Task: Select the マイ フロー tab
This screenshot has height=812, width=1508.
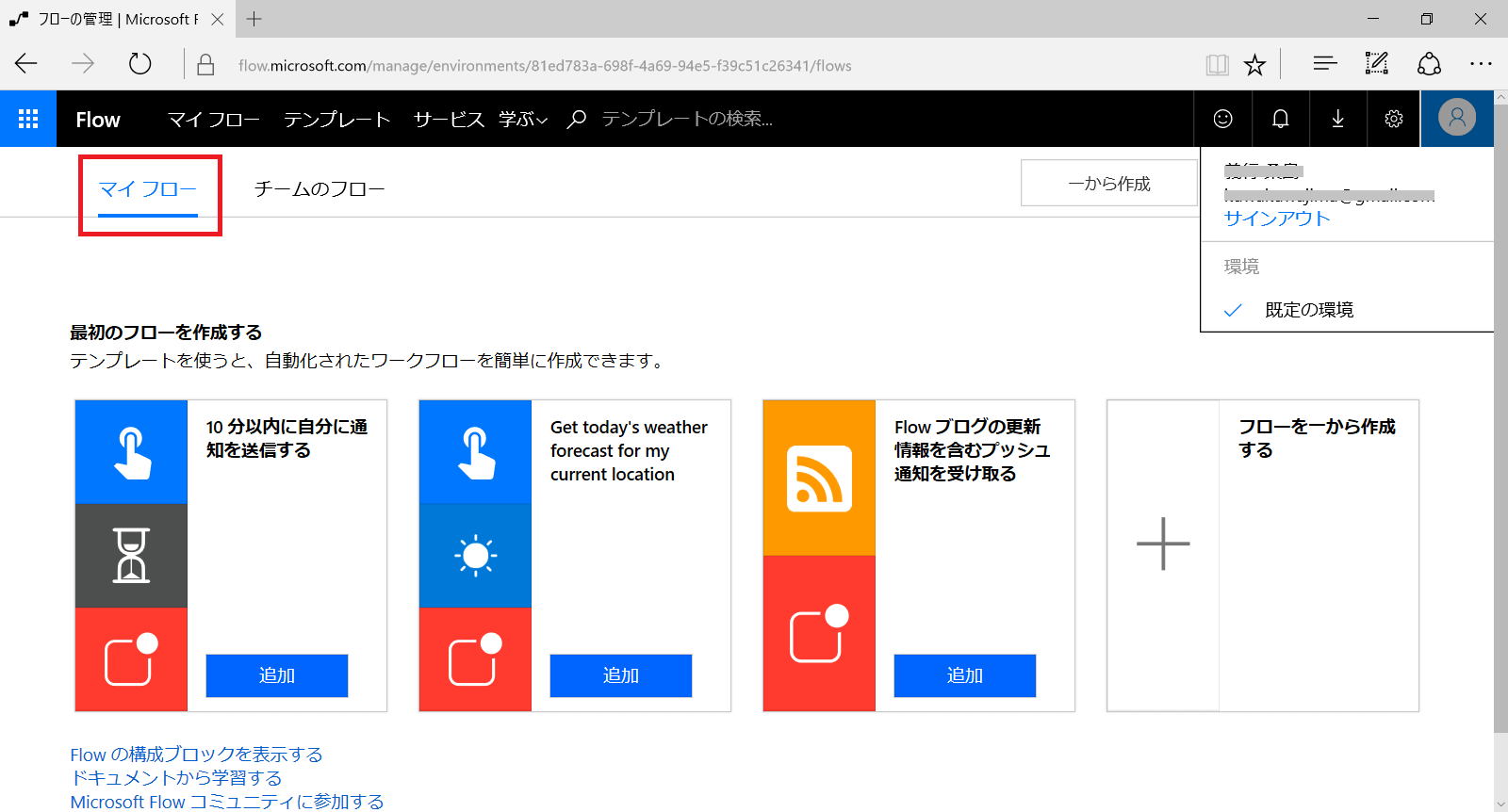Action: click(x=148, y=189)
